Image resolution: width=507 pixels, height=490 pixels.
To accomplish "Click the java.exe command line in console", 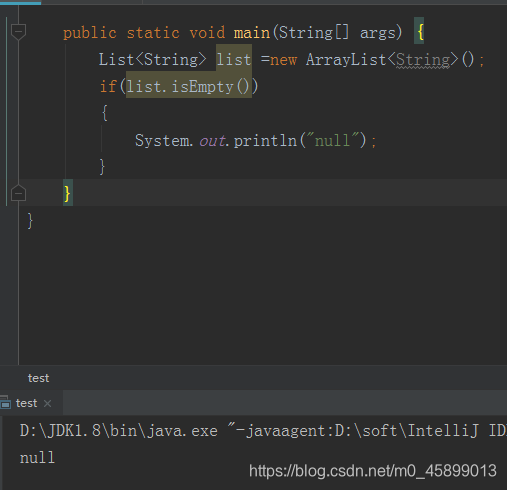I will tap(263, 431).
